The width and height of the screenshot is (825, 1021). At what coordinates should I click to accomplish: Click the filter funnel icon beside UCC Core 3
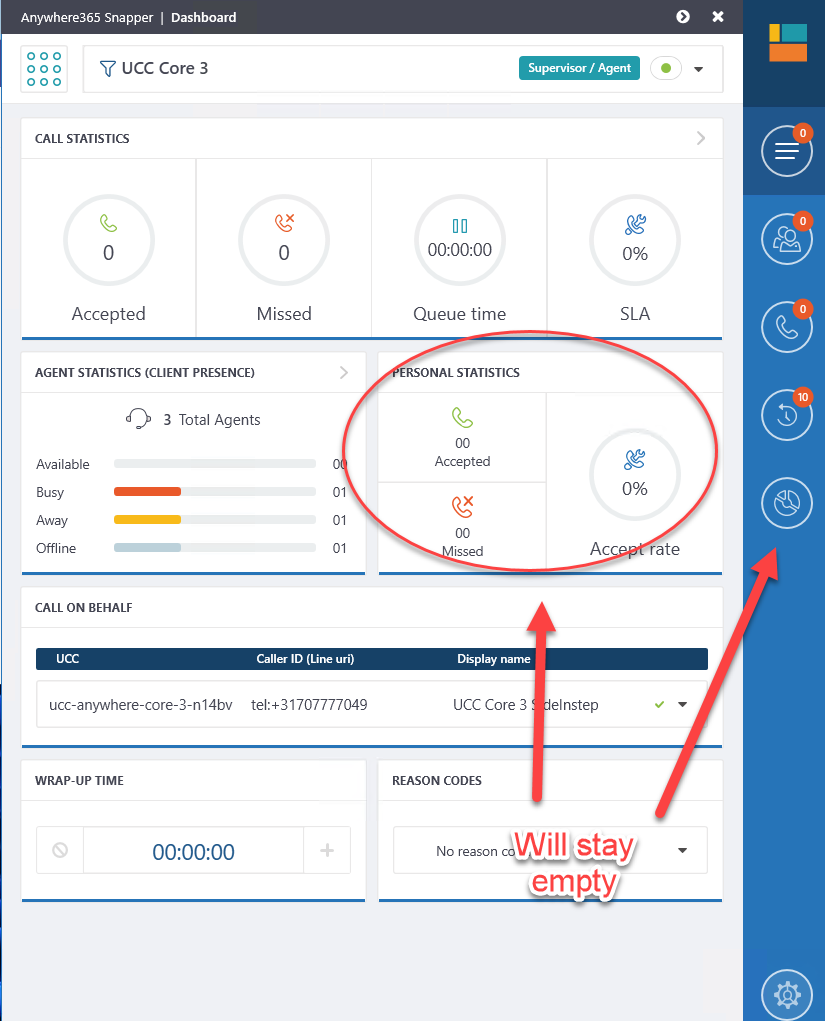tap(107, 68)
